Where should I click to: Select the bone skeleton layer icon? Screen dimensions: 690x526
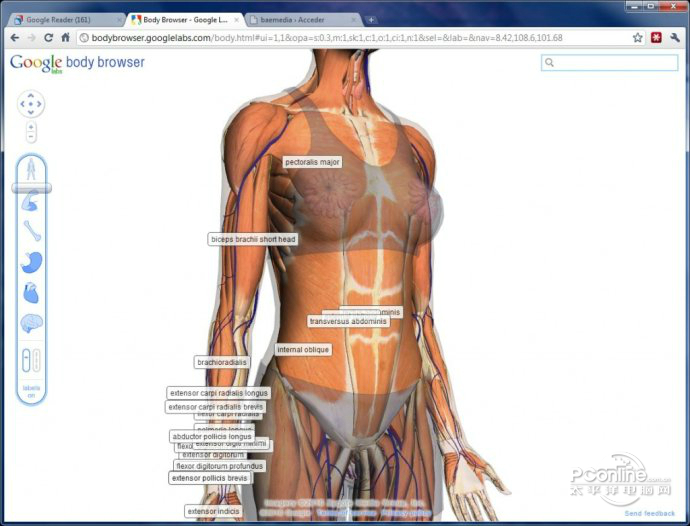tap(32, 231)
